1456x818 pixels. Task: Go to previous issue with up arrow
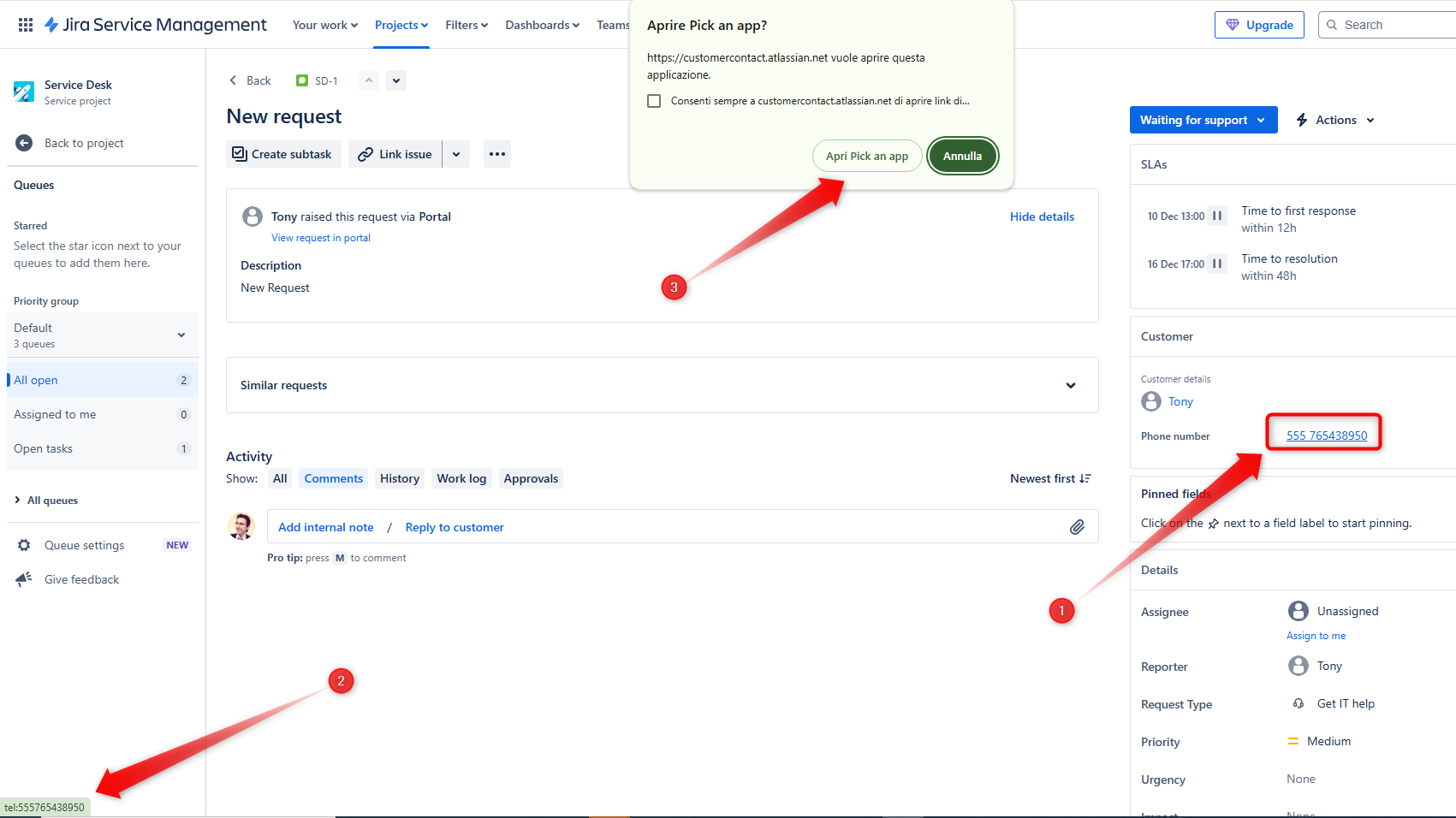[x=369, y=80]
